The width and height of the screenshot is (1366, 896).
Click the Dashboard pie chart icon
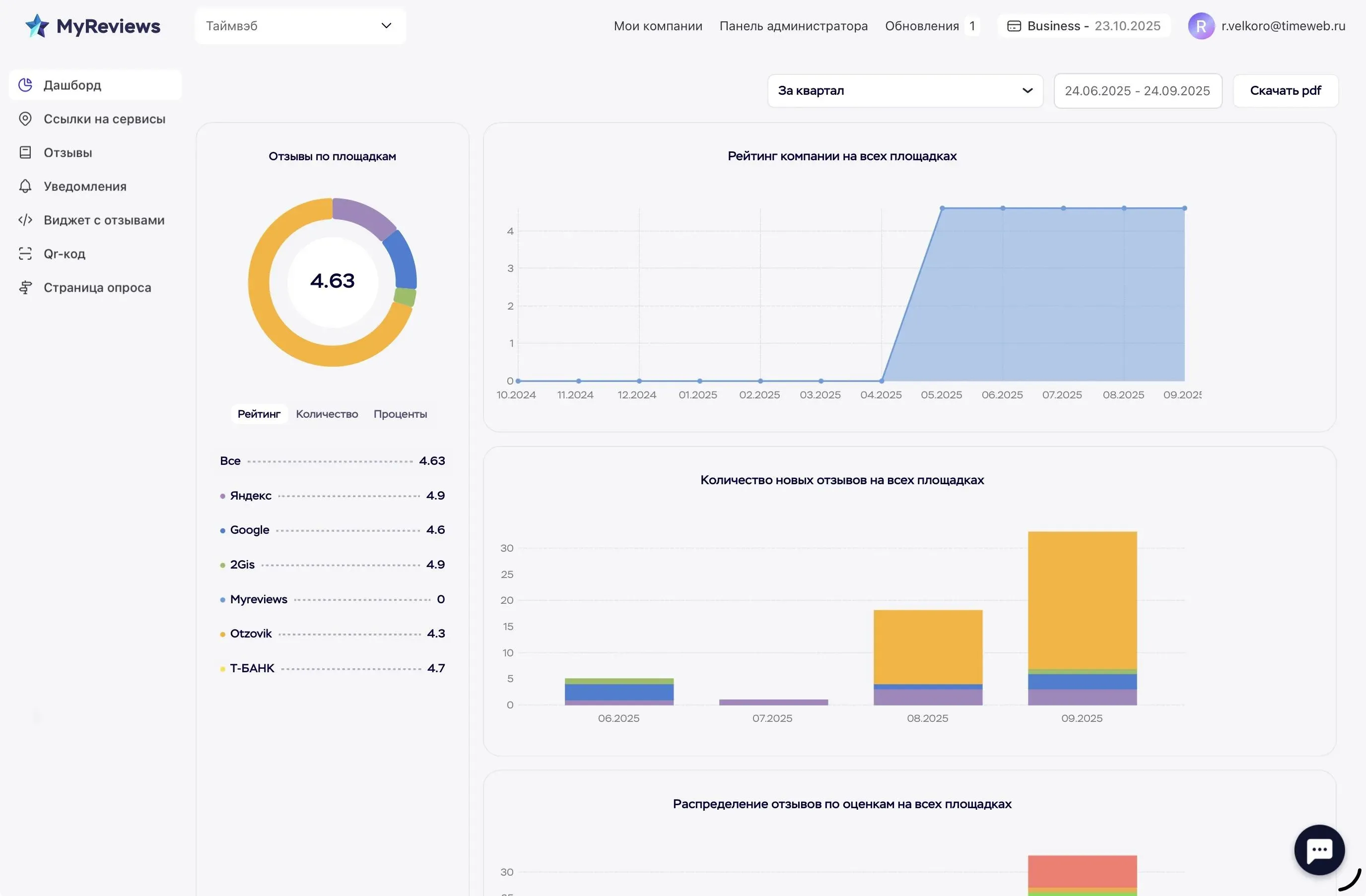pos(25,85)
